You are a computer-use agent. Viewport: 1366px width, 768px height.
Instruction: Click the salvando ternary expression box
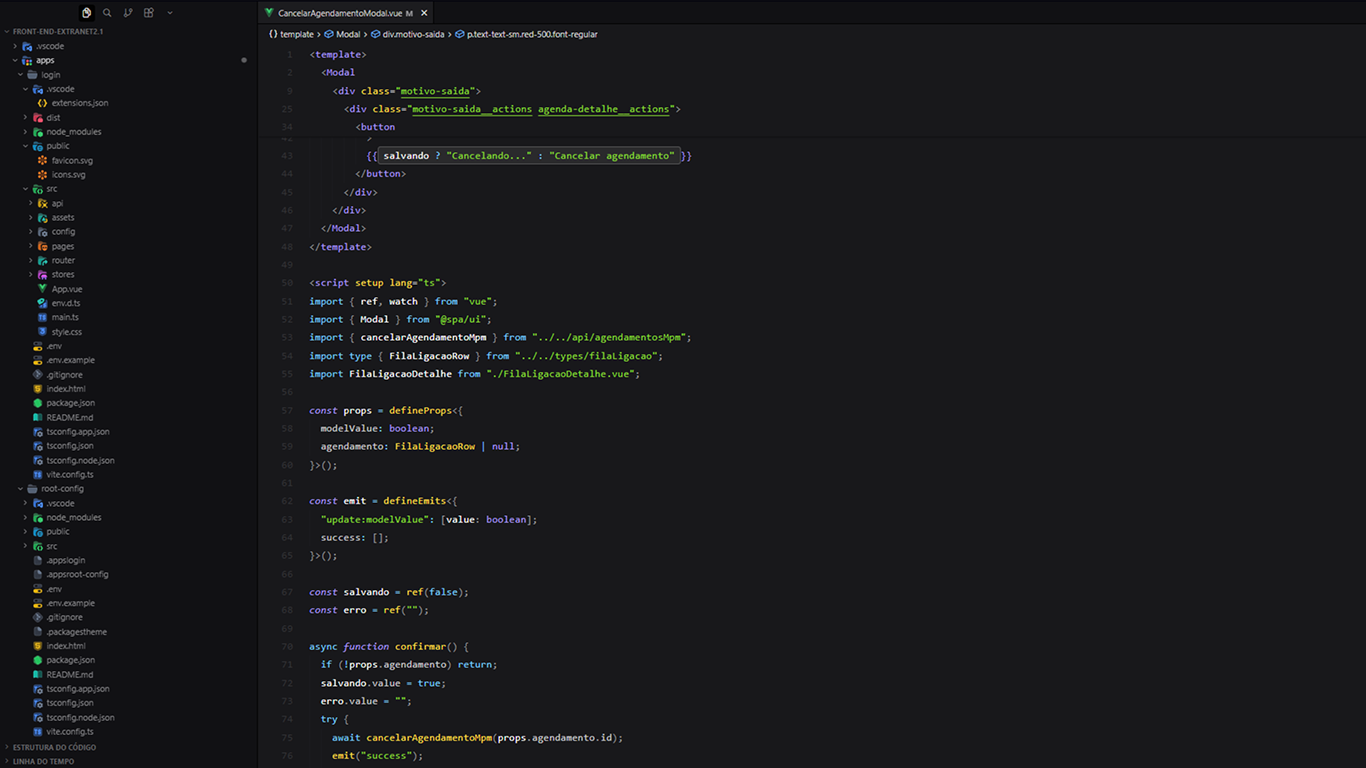click(x=529, y=156)
